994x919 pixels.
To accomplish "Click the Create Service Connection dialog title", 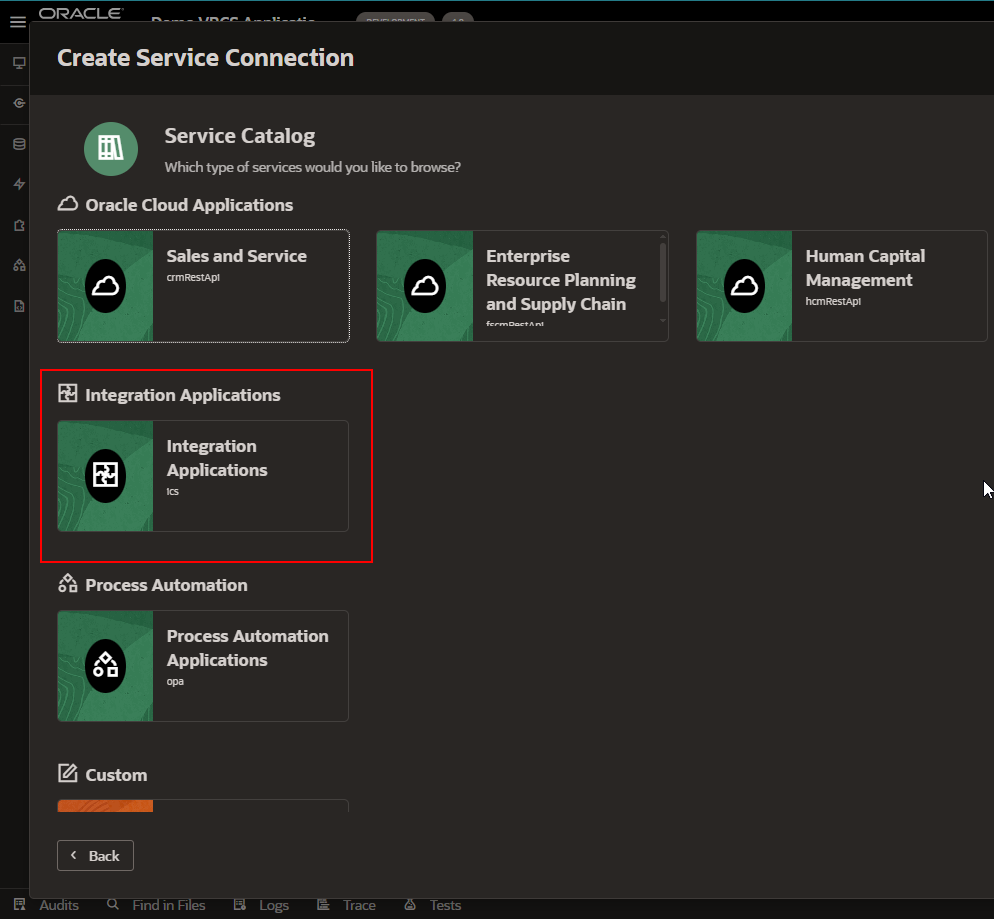I will [x=205, y=58].
